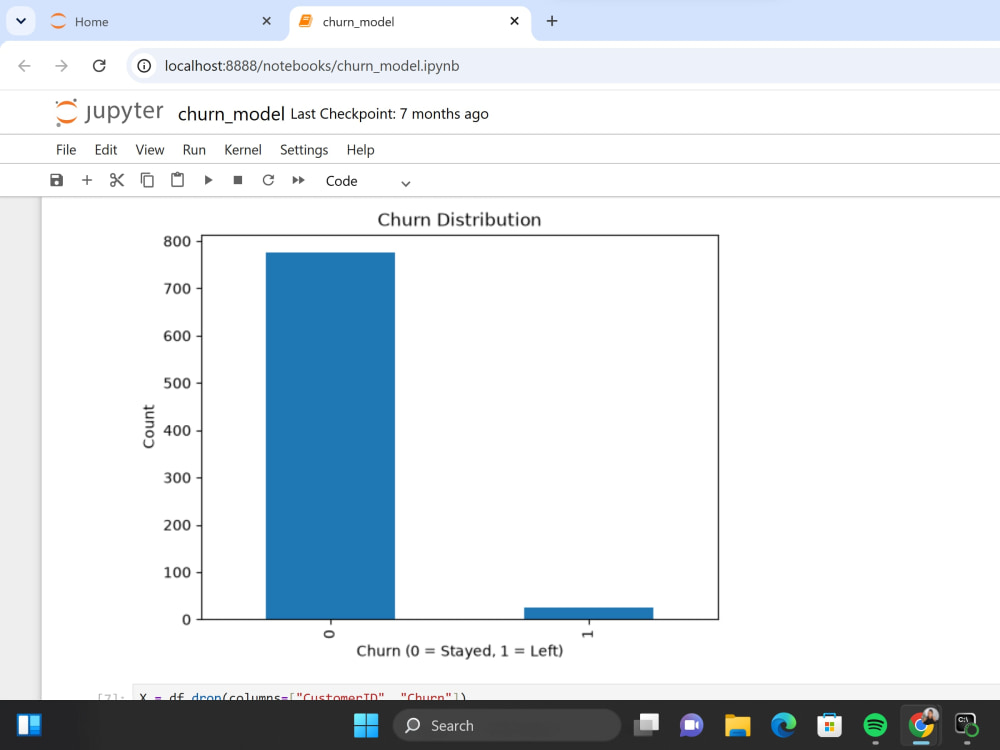This screenshot has height=750, width=1000.
Task: Insert a cell below with the plus icon
Action: point(87,180)
